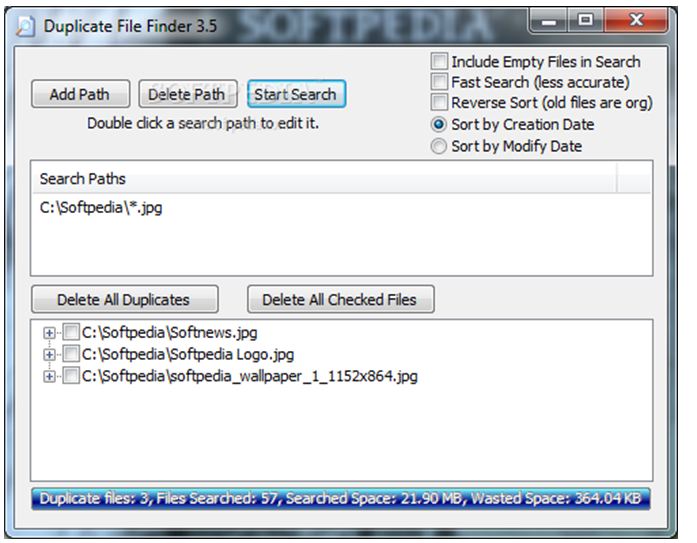Screen dimensions: 697x543
Task: Expand softpedia_wallpaper_1_1152x864.jpg node
Action: pos(49,377)
